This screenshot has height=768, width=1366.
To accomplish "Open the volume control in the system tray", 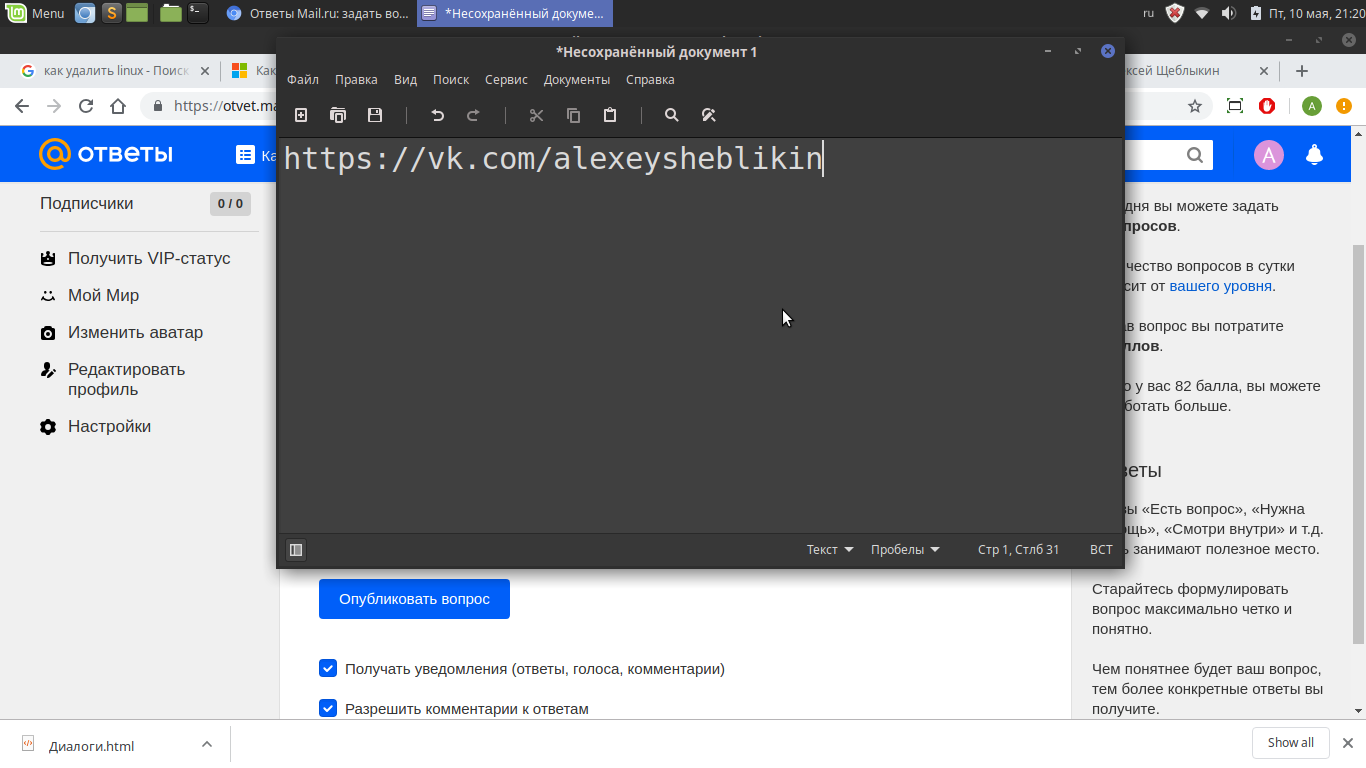I will (x=1229, y=13).
